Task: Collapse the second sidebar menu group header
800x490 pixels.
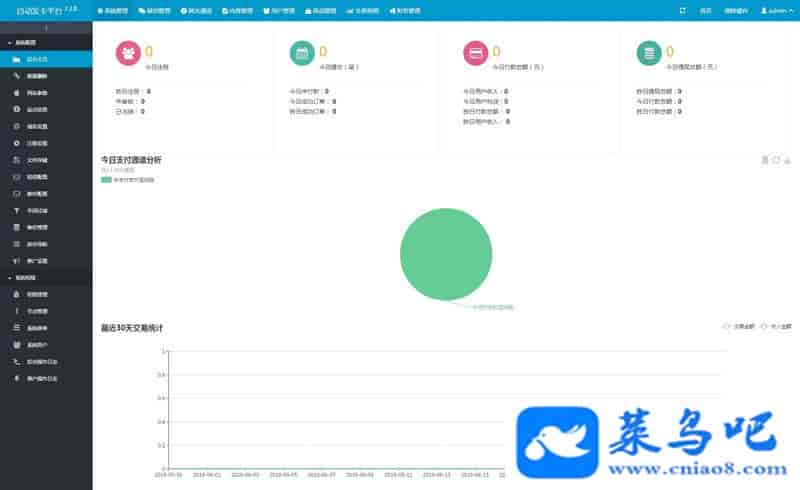Action: click(46, 278)
